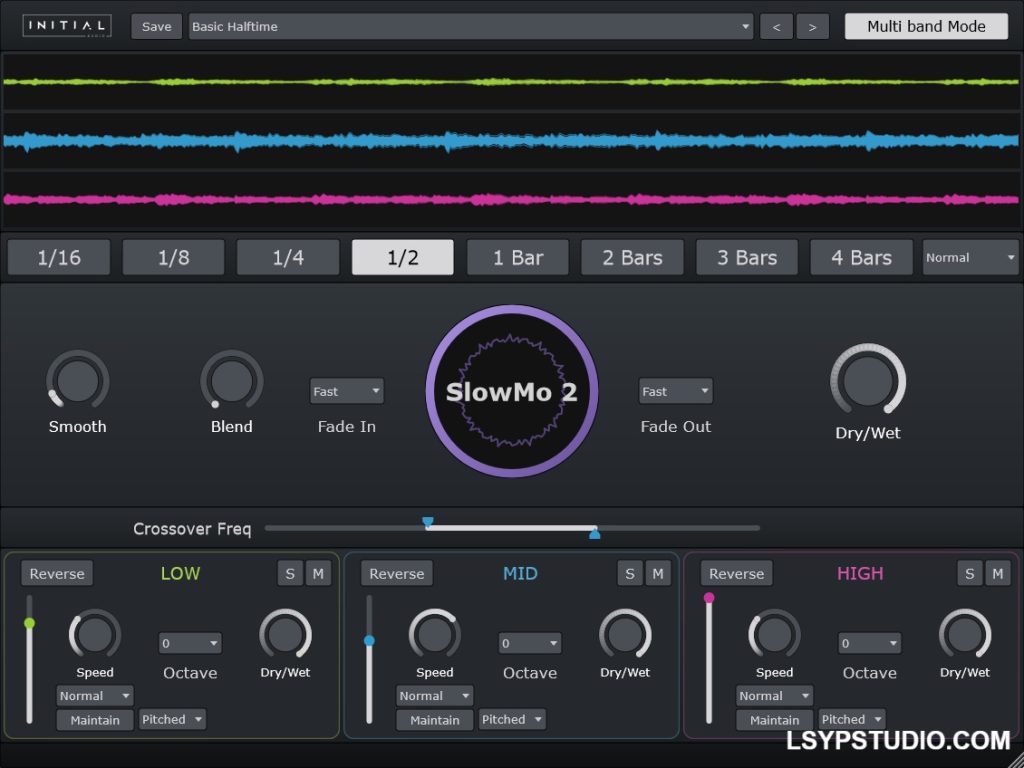The image size is (1024, 768).
Task: Open the Basic Halftime preset dropdown
Action: click(470, 27)
